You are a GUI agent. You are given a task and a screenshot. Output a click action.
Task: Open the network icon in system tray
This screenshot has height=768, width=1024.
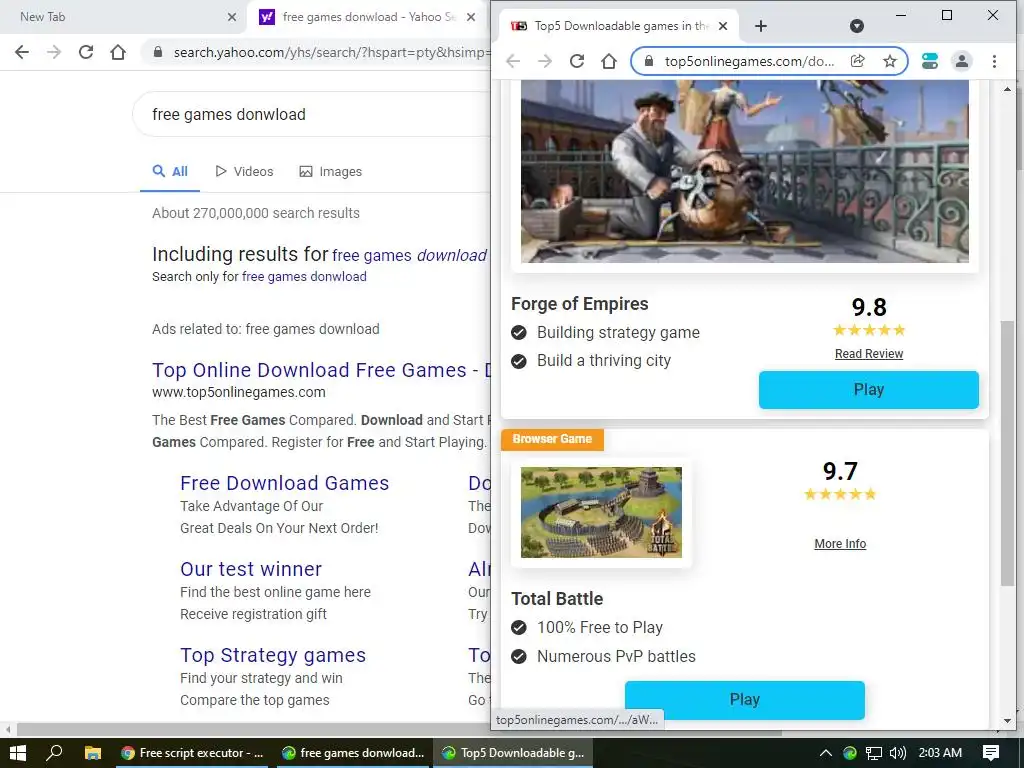point(873,753)
